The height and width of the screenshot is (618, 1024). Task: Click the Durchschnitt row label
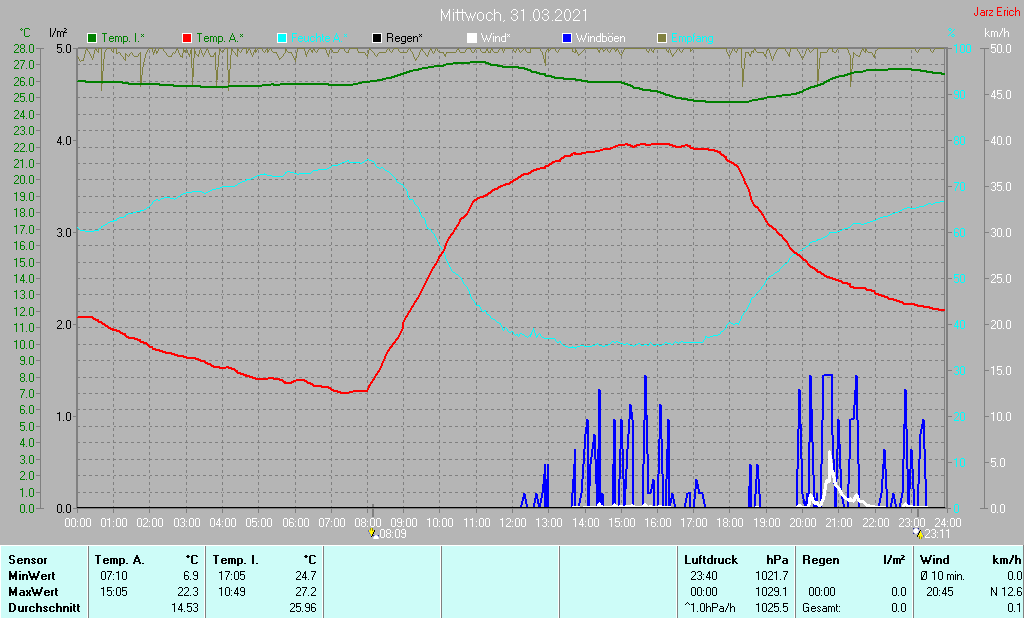(44, 608)
